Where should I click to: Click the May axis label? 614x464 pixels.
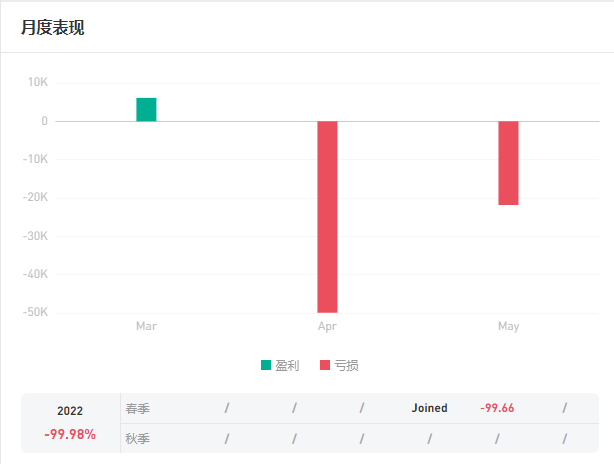click(x=508, y=326)
